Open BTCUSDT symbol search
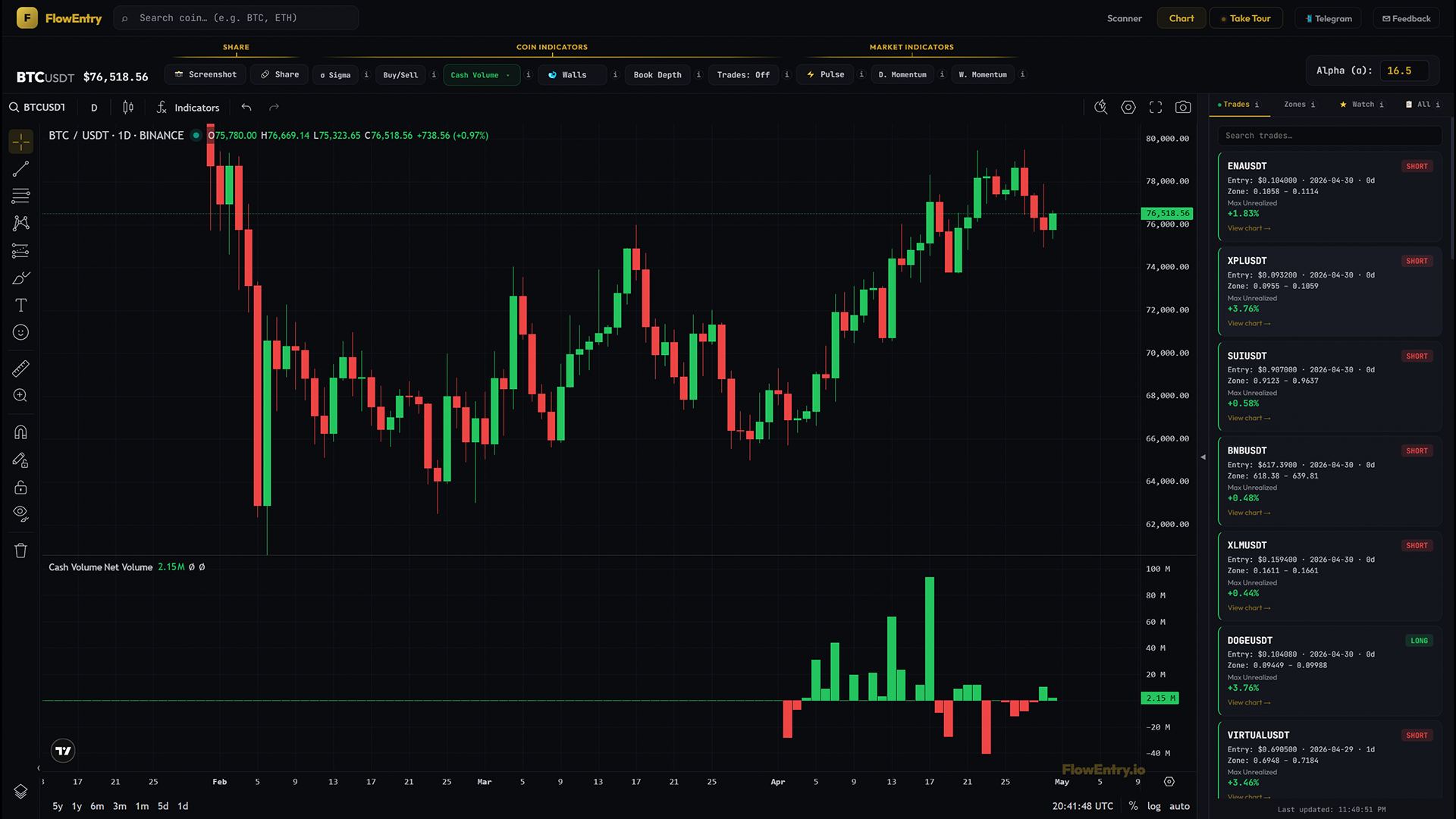 point(37,108)
